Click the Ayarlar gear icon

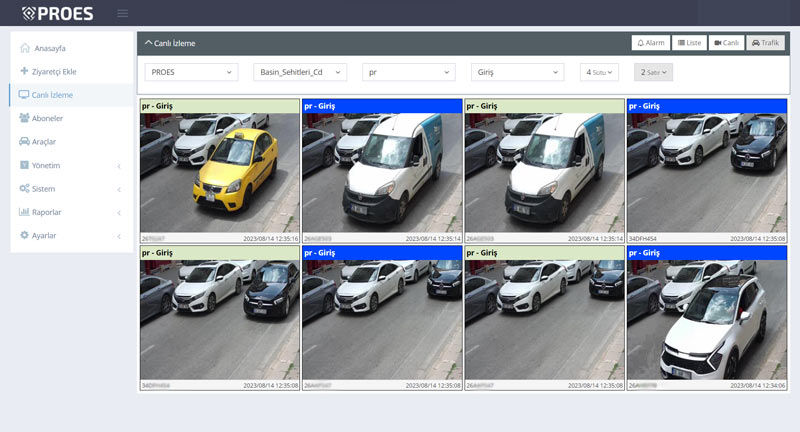(24, 235)
